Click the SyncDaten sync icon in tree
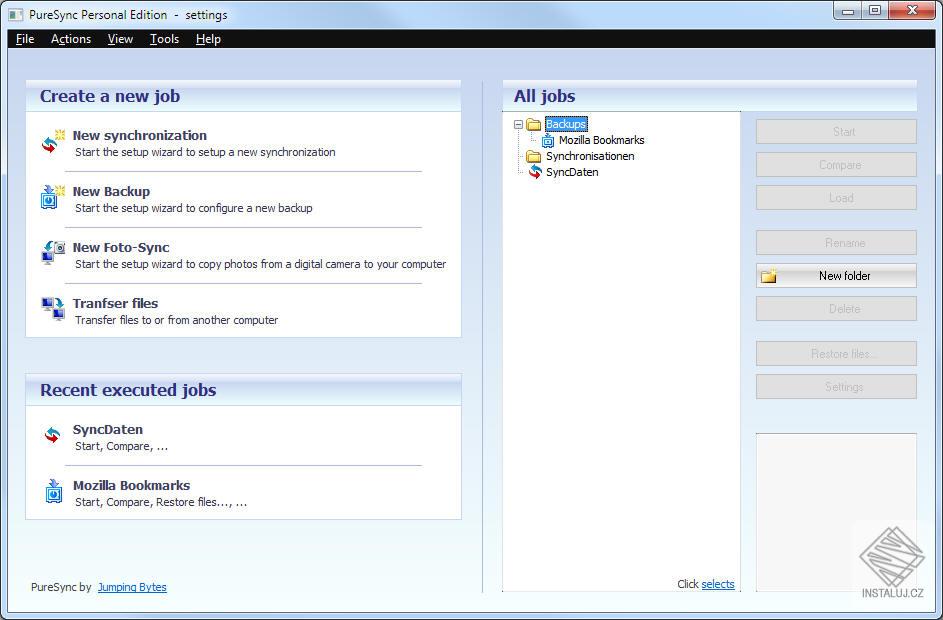The image size is (943, 620). tap(535, 172)
